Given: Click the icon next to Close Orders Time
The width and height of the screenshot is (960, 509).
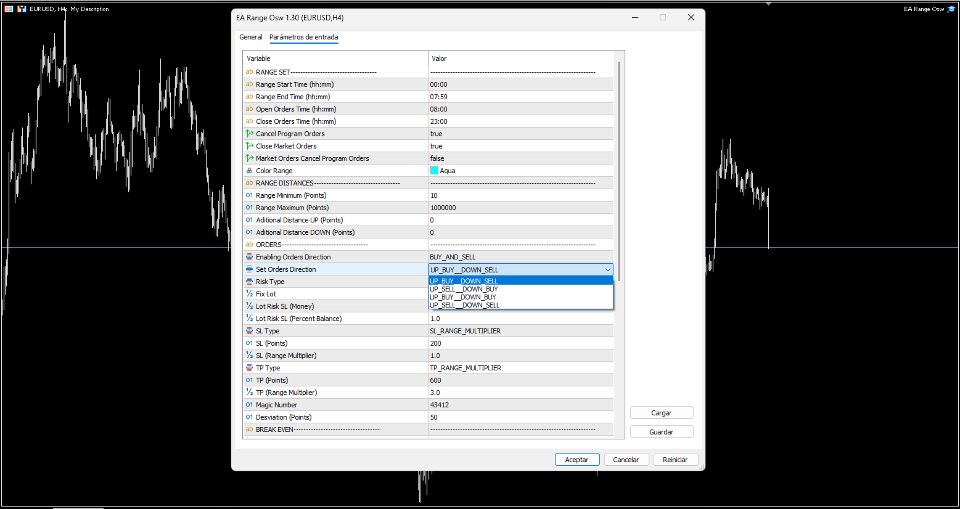Looking at the screenshot, I should (x=249, y=121).
